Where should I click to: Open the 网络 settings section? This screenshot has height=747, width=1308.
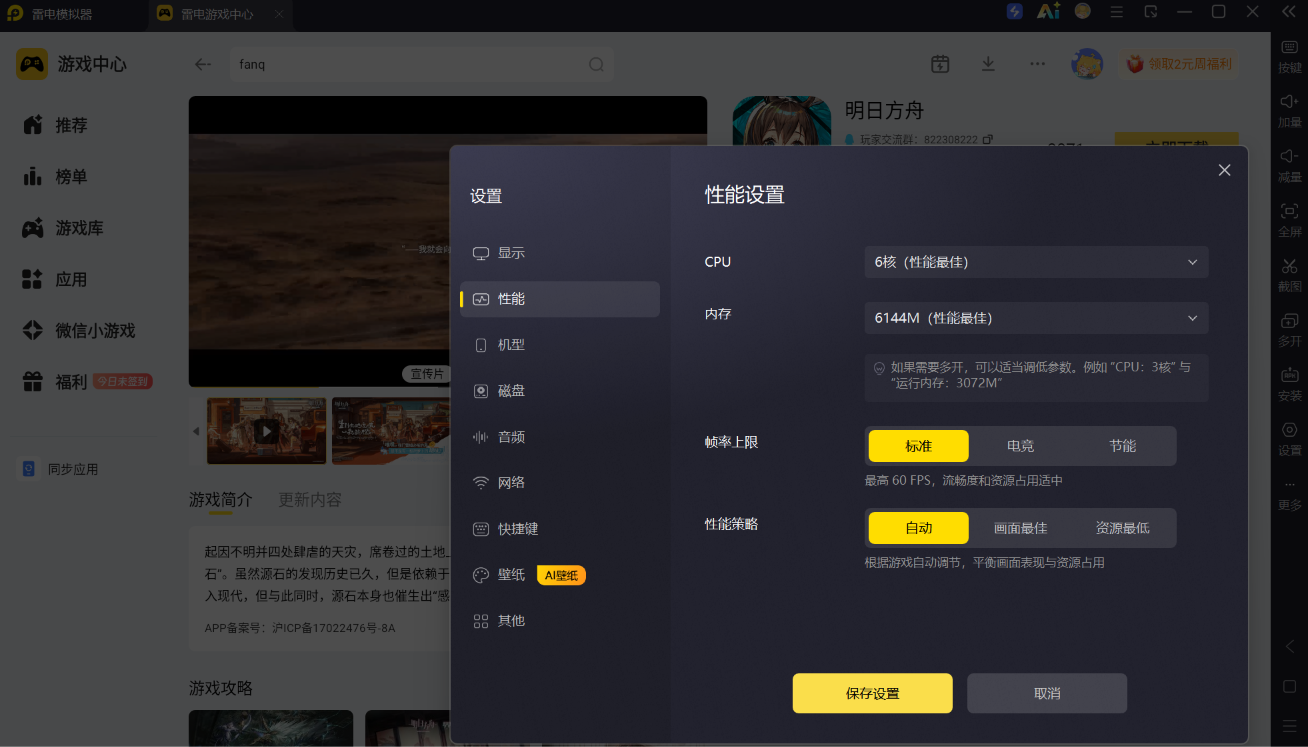coord(560,483)
